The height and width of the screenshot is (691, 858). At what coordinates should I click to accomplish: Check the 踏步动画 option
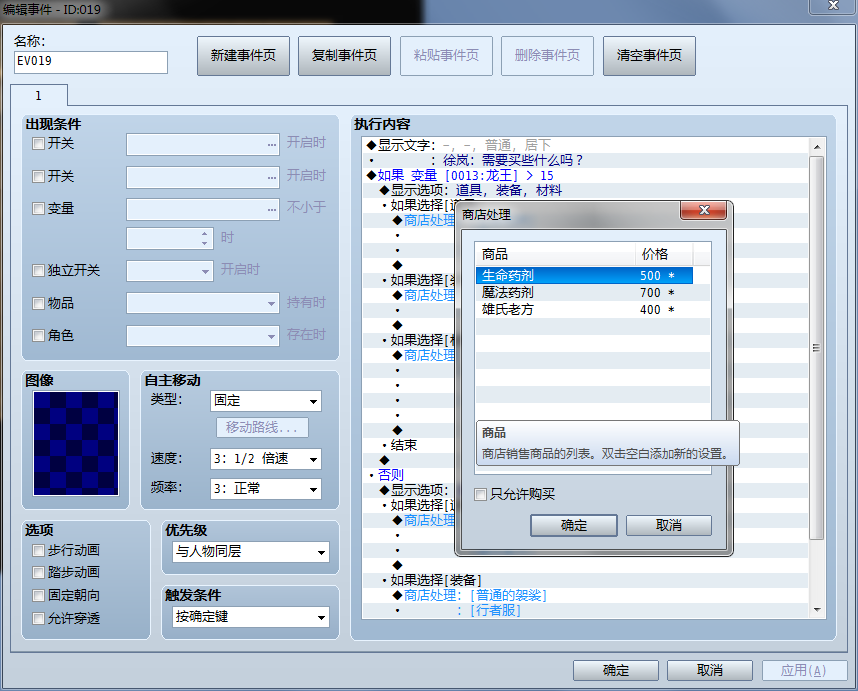tap(38, 572)
